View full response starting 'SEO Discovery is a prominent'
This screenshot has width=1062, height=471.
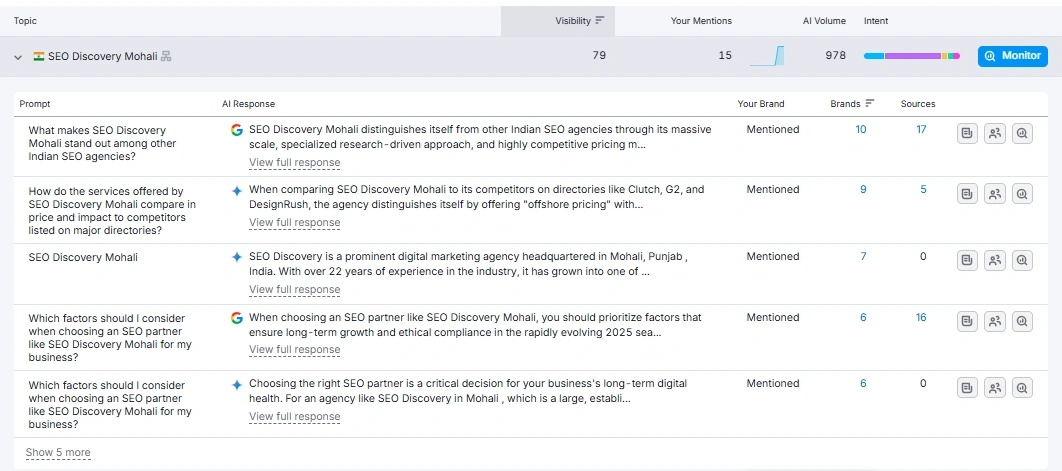(295, 289)
